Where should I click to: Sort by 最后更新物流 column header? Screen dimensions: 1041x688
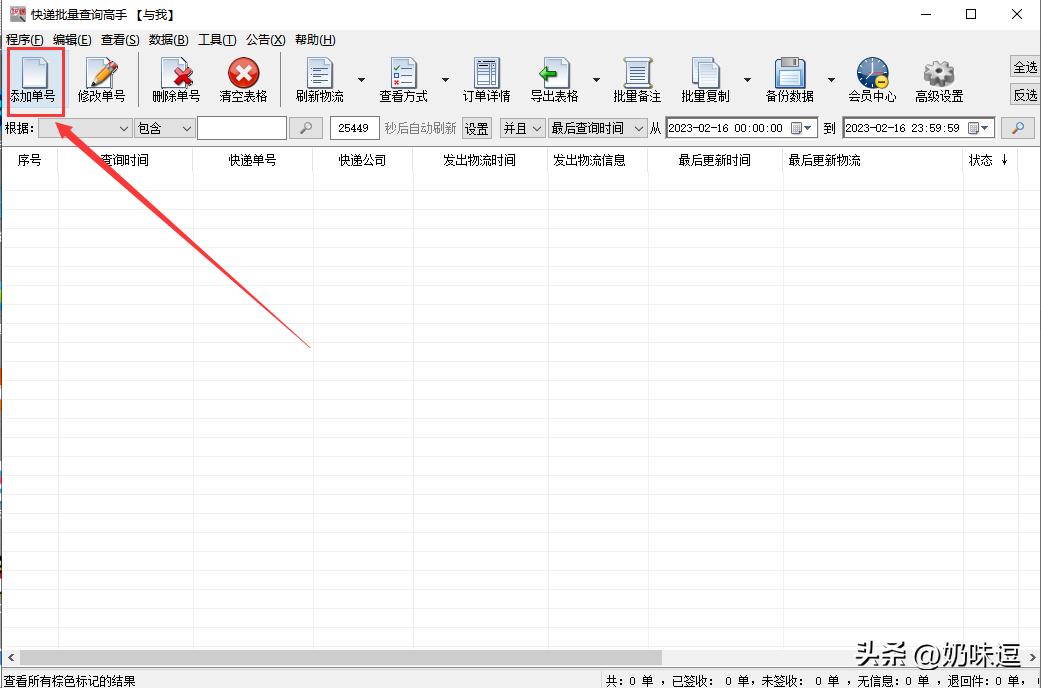click(x=873, y=160)
